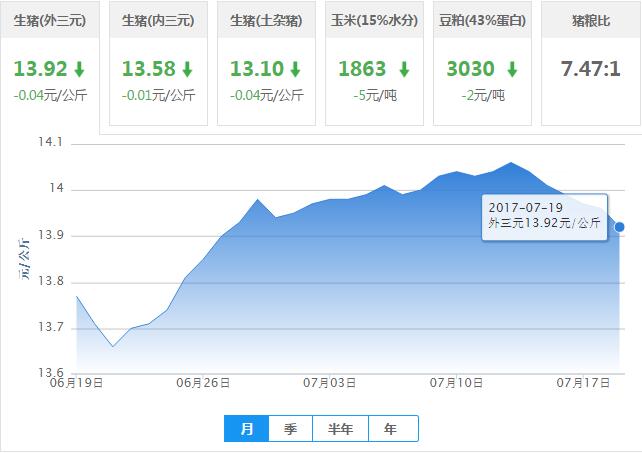
Task: Click the green down arrow beside 1863
Action: click(x=404, y=70)
